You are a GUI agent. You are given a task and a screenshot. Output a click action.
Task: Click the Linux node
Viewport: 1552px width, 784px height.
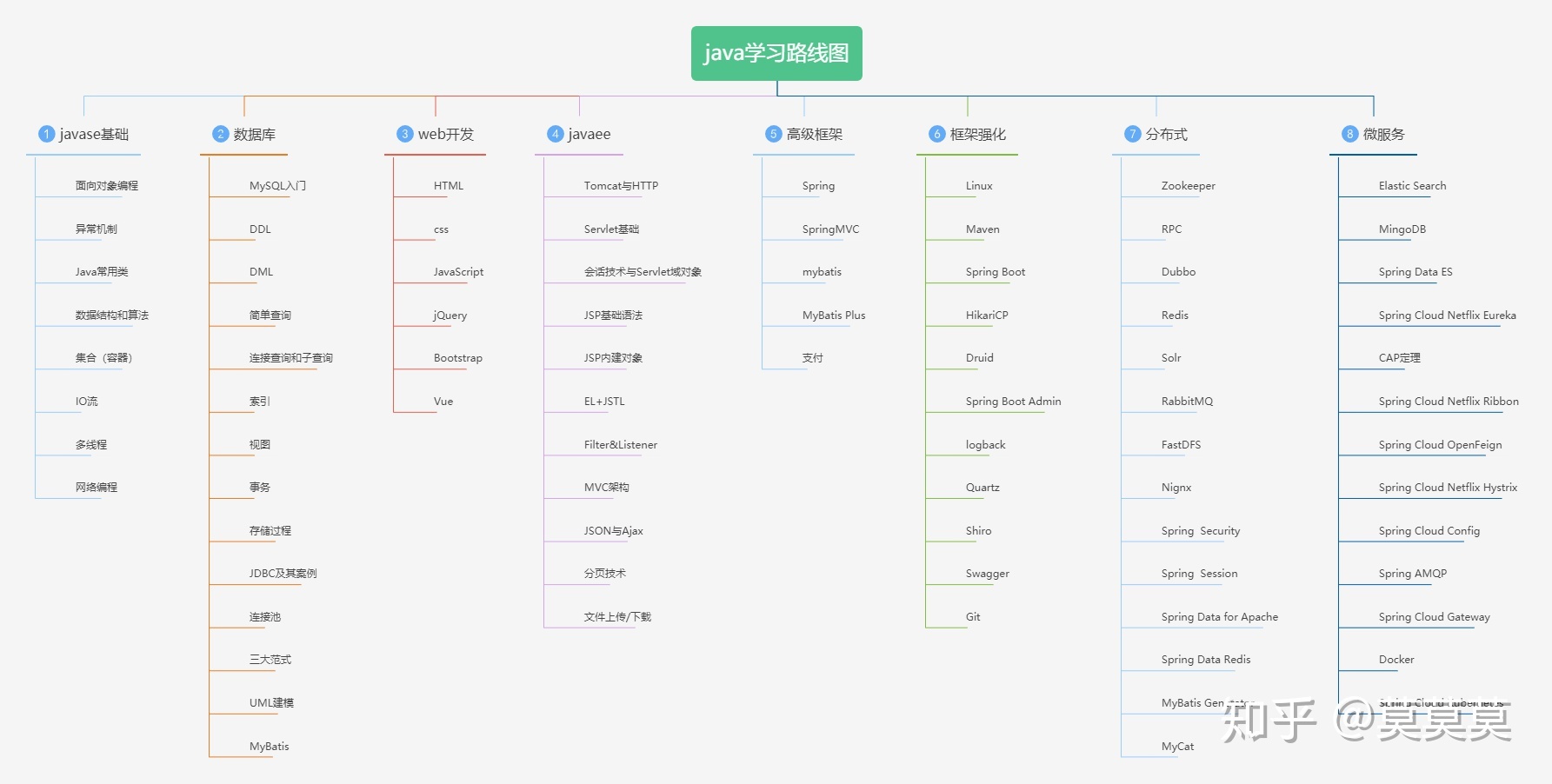coord(979,186)
